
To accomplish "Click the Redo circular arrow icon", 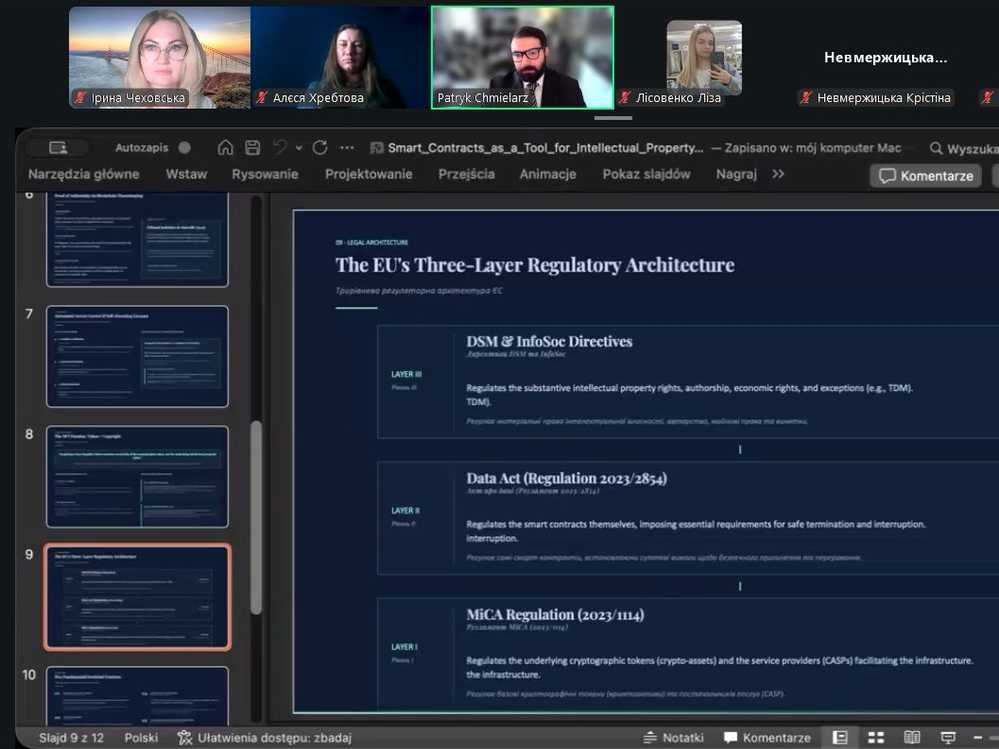I will coord(320,148).
